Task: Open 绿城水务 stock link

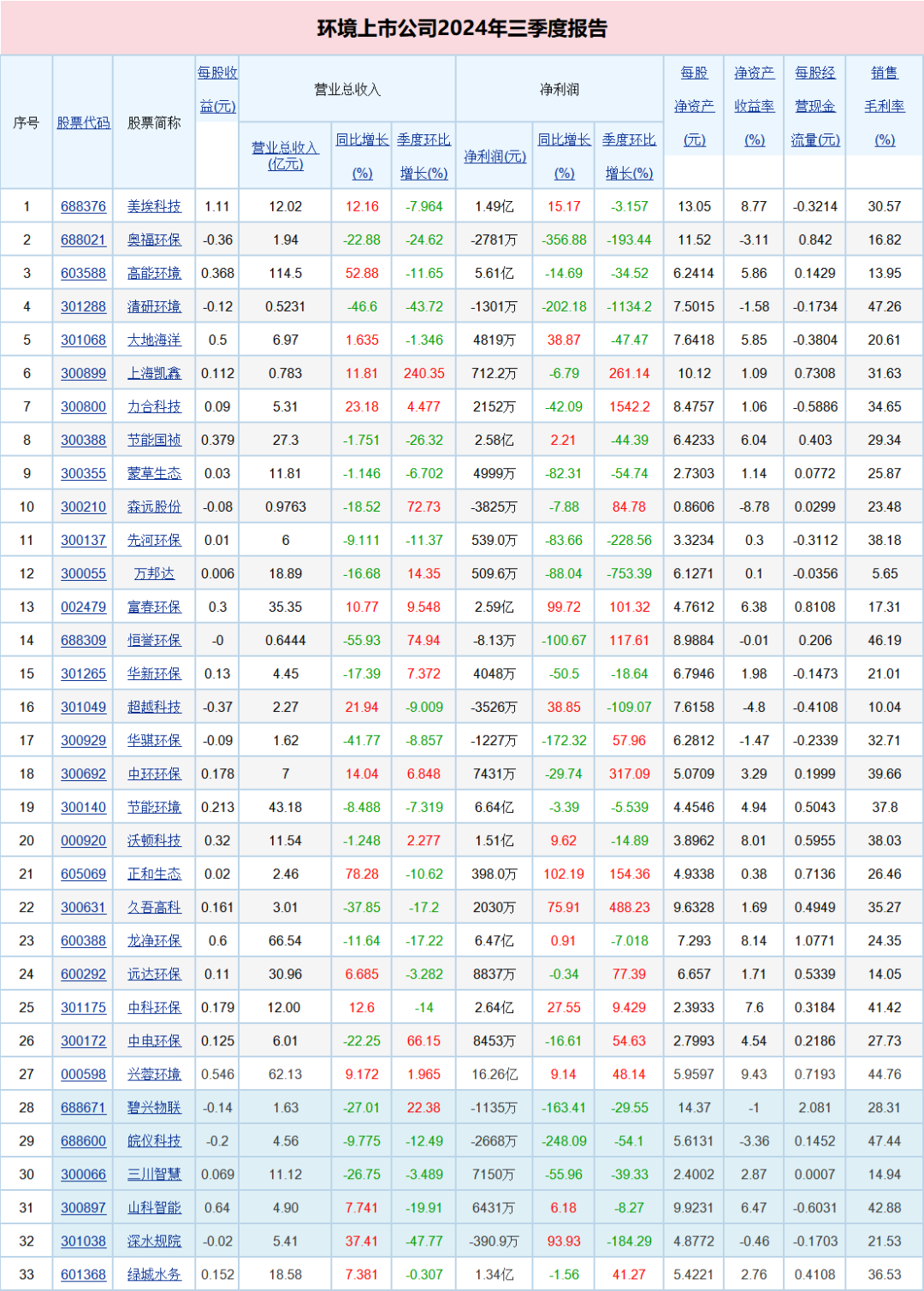Action: pyautogui.click(x=154, y=1274)
